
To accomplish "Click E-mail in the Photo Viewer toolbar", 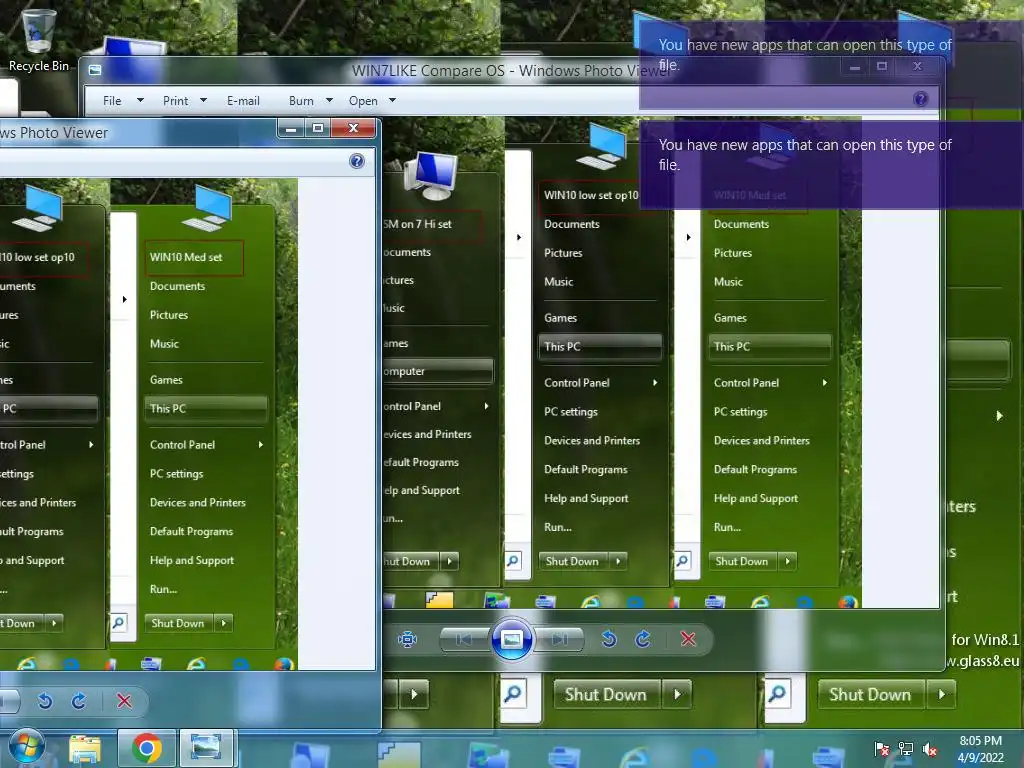I will point(243,101).
